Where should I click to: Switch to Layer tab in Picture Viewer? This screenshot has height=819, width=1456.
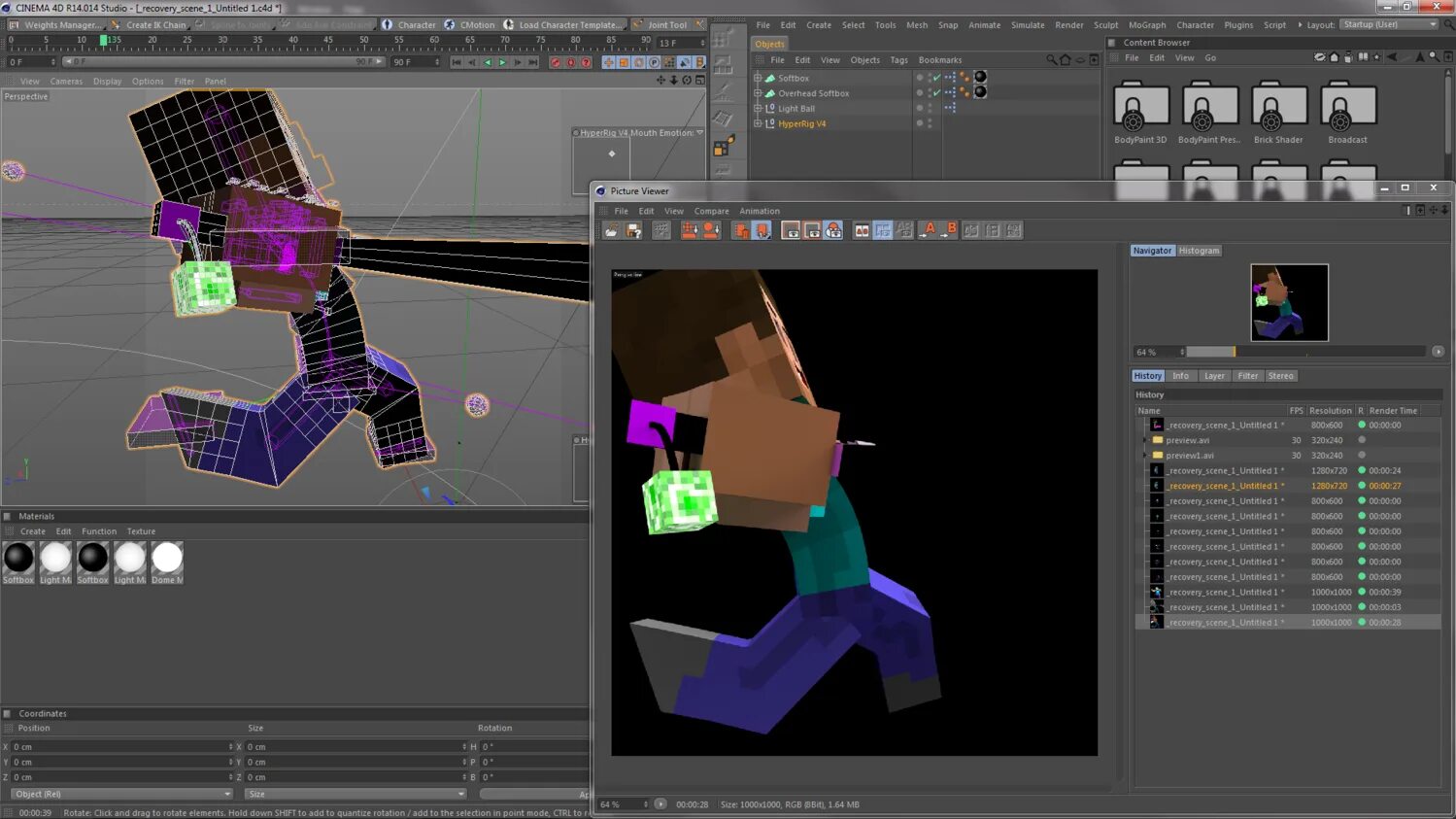(1214, 376)
